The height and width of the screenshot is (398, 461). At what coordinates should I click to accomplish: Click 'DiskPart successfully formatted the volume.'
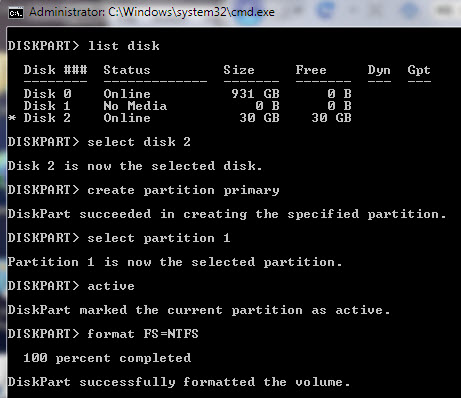tap(179, 382)
